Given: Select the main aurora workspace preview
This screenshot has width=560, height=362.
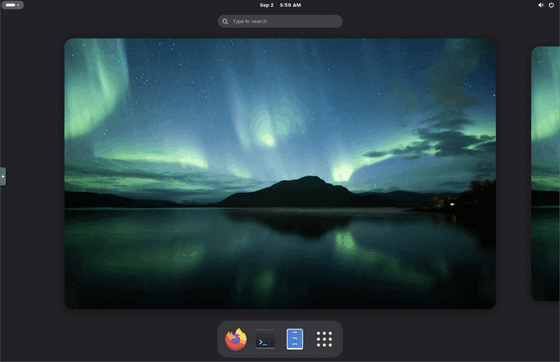Looking at the screenshot, I should pyautogui.click(x=280, y=174).
